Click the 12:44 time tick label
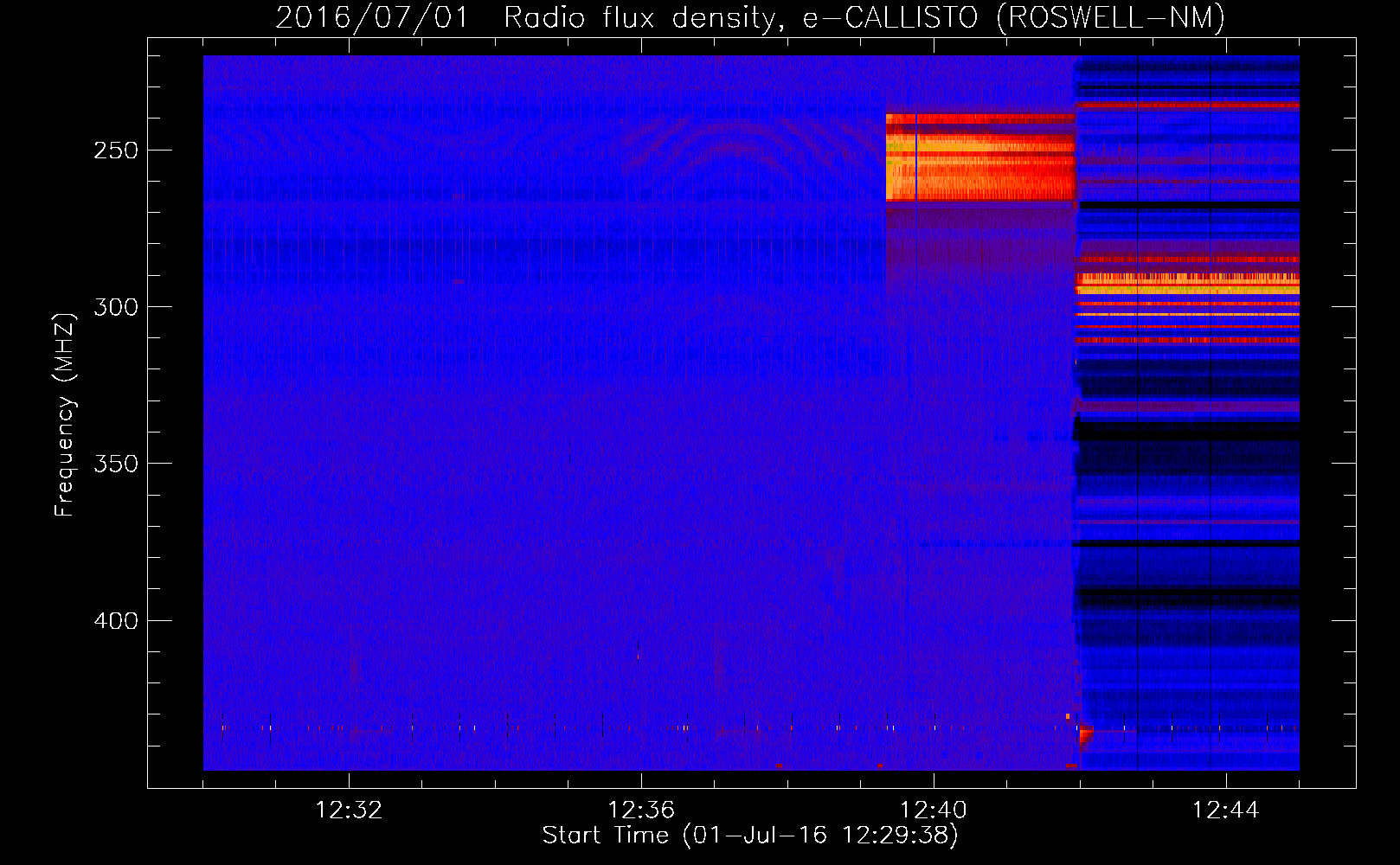 point(1226,811)
